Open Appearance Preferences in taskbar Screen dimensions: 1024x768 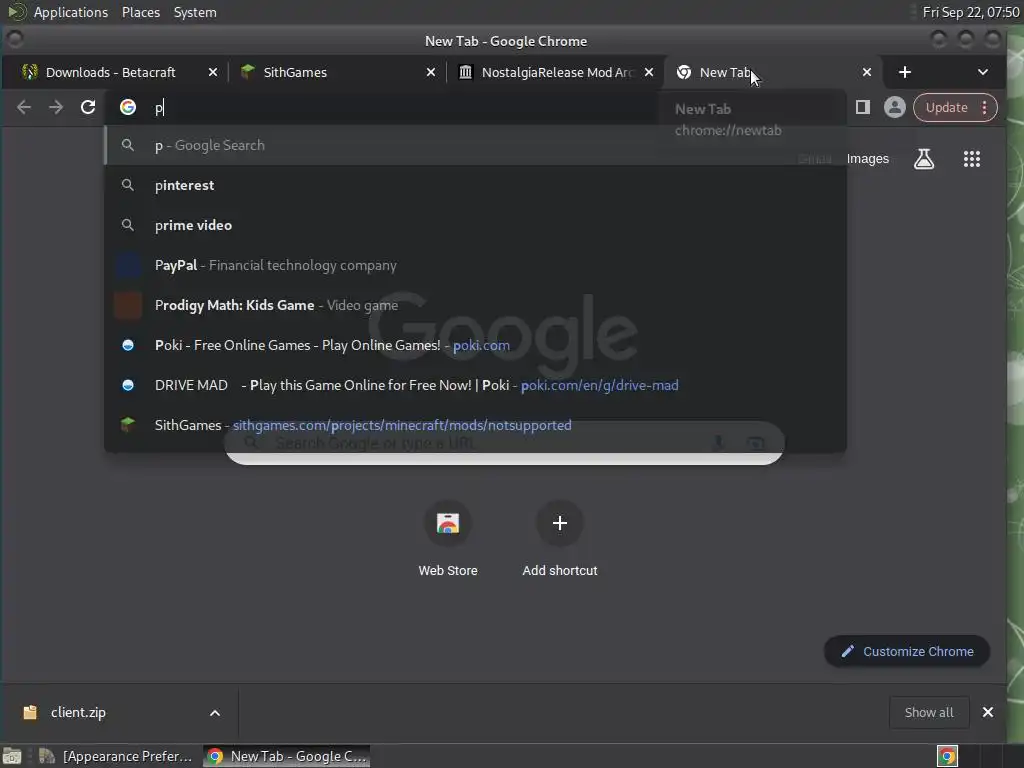coord(116,756)
